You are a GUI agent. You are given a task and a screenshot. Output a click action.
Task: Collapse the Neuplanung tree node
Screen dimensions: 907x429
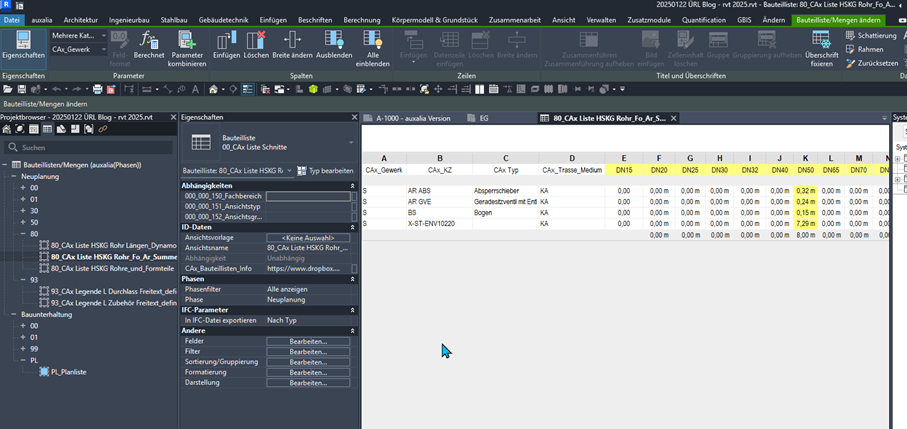pyautogui.click(x=13, y=176)
